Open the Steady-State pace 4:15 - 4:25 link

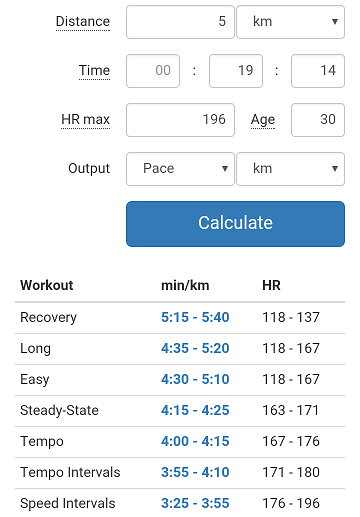click(x=195, y=410)
